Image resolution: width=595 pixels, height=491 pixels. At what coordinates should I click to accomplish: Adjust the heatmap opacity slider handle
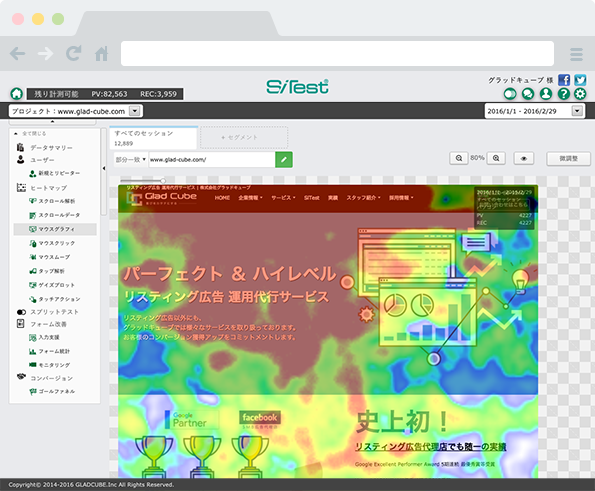coord(163,181)
